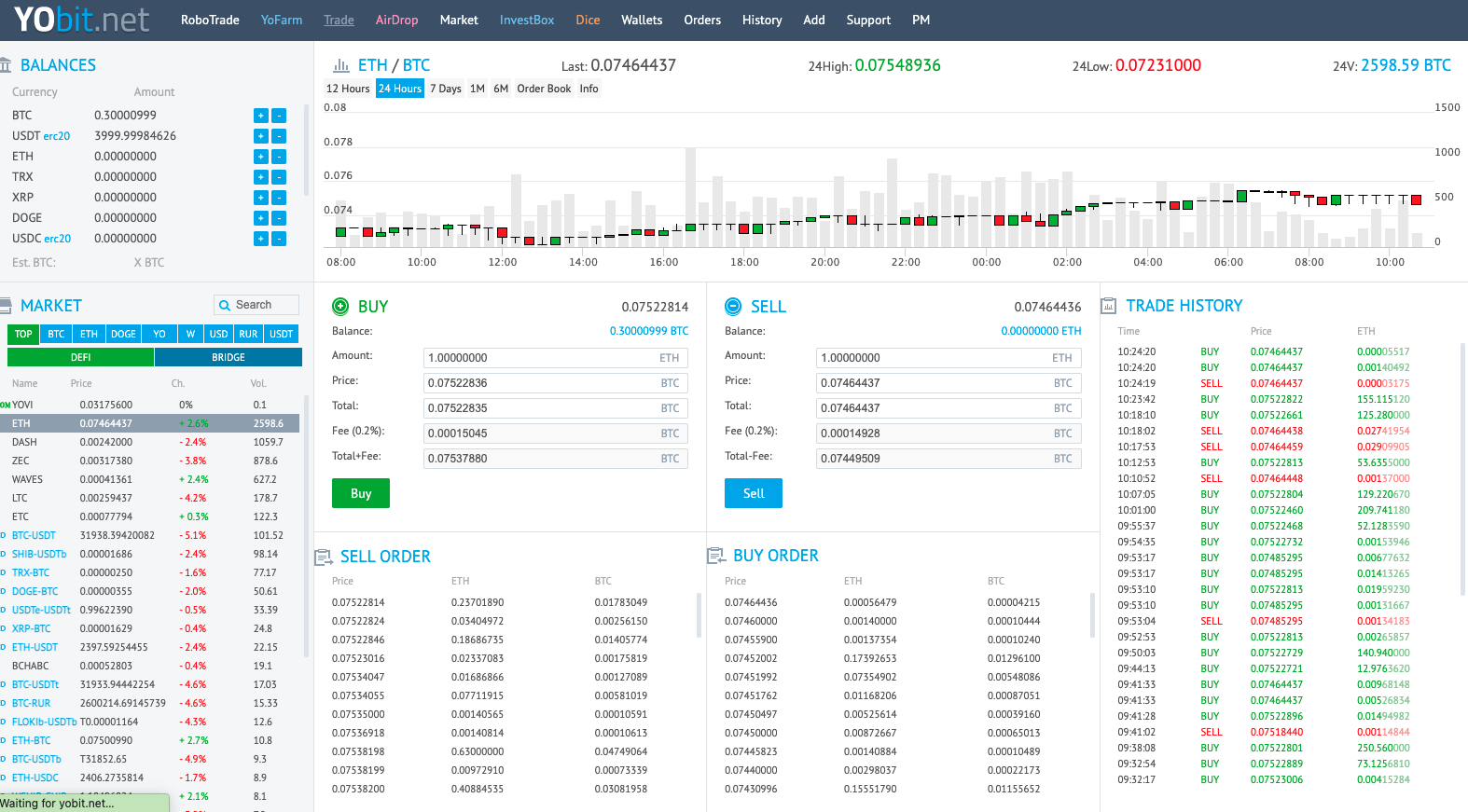This screenshot has width=1468, height=812.
Task: Click the plus icon for ETH balance
Action: pos(261,157)
